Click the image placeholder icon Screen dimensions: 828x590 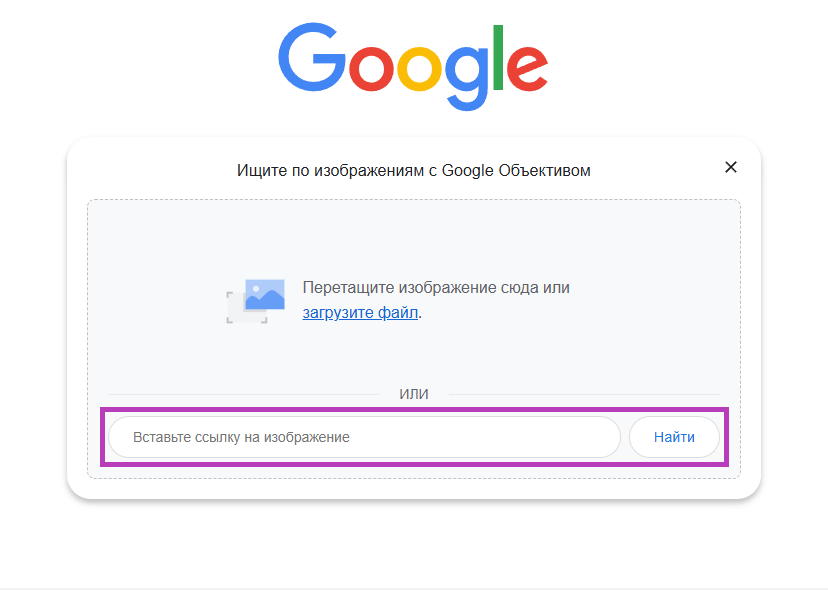tap(255, 300)
